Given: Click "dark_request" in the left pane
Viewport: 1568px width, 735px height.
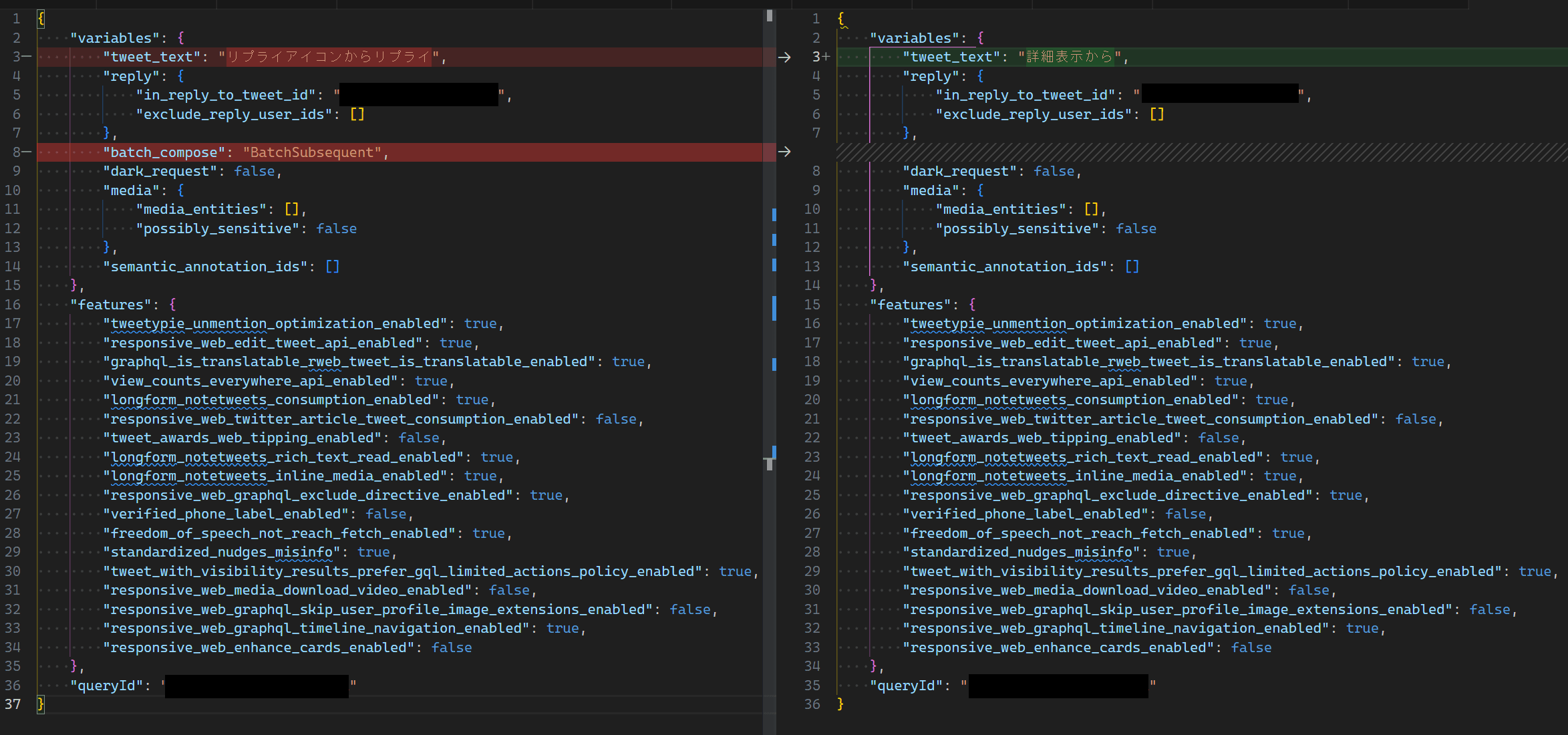Looking at the screenshot, I should [x=164, y=172].
